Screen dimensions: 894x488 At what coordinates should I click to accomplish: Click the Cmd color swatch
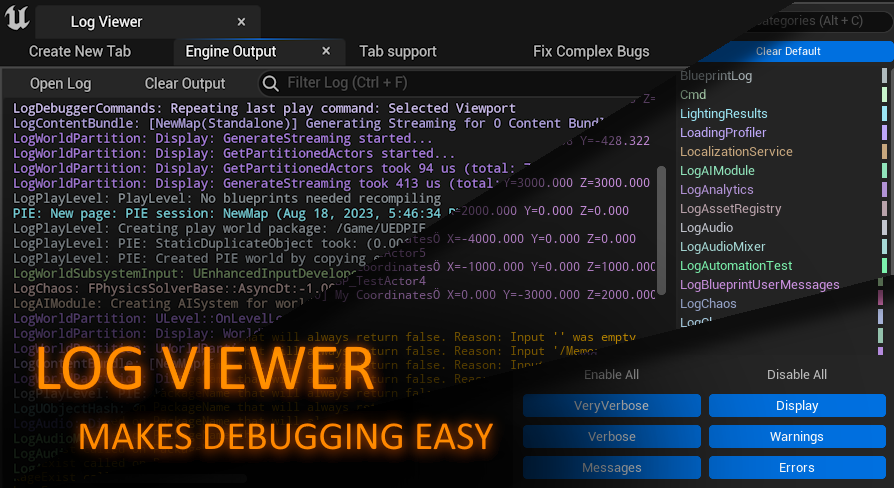(884, 95)
